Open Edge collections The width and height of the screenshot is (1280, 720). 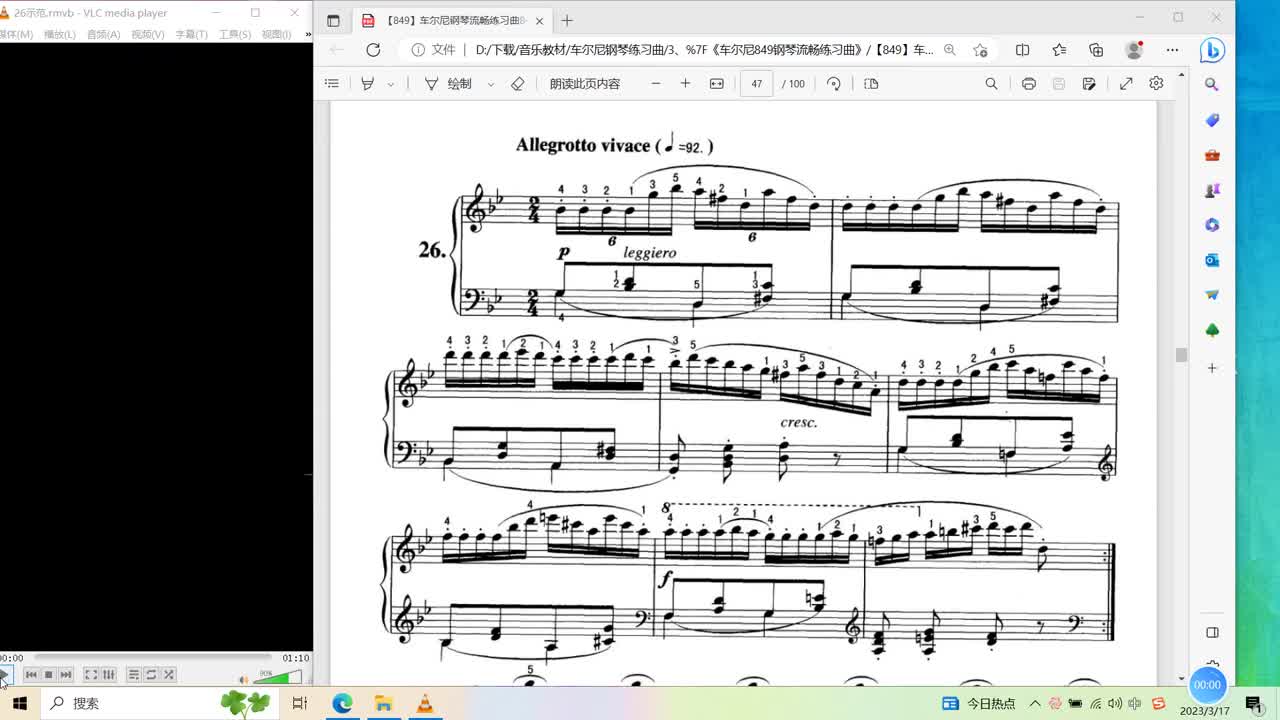[1096, 50]
